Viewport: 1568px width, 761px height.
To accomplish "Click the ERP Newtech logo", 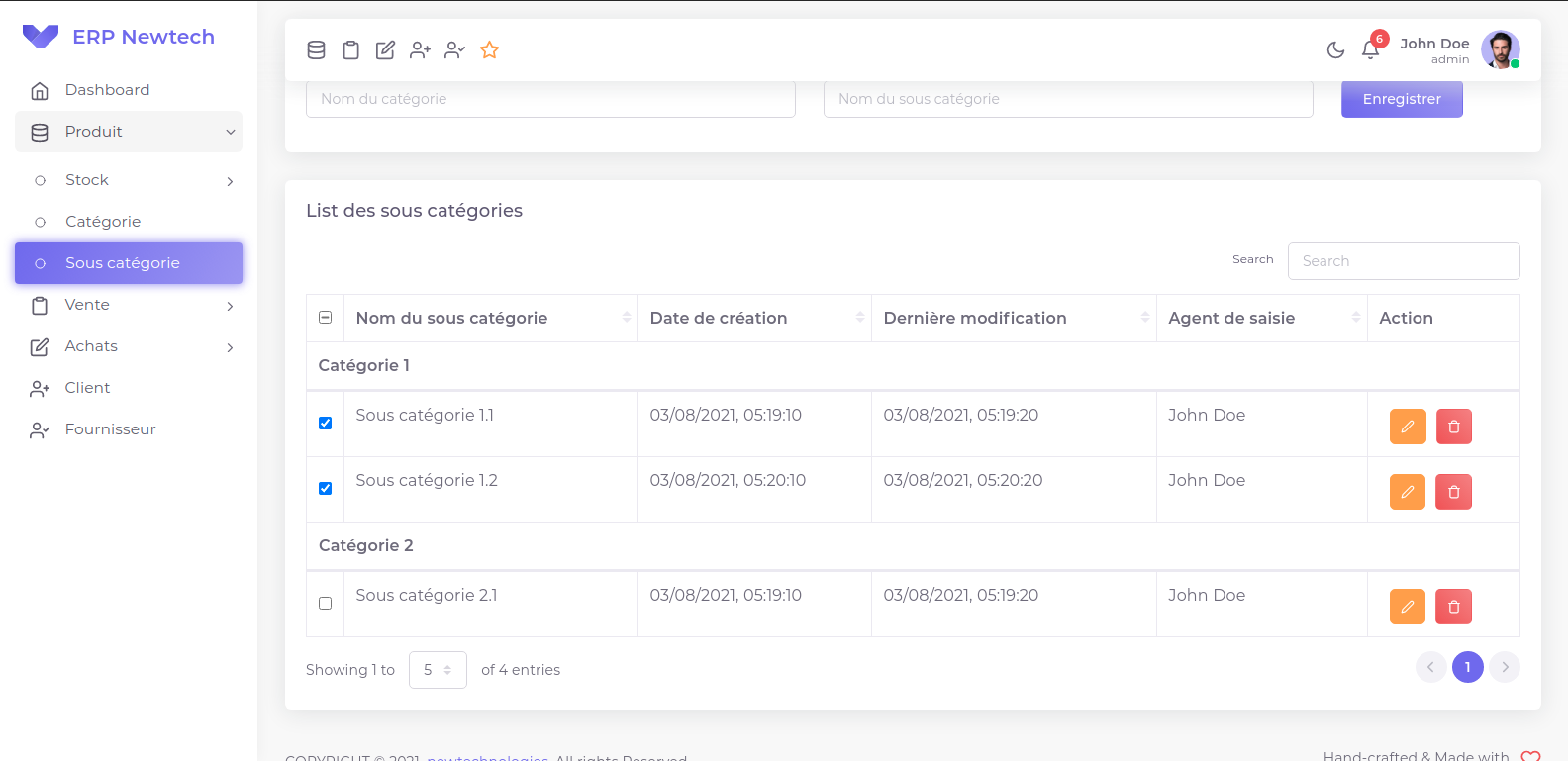I will tap(119, 37).
